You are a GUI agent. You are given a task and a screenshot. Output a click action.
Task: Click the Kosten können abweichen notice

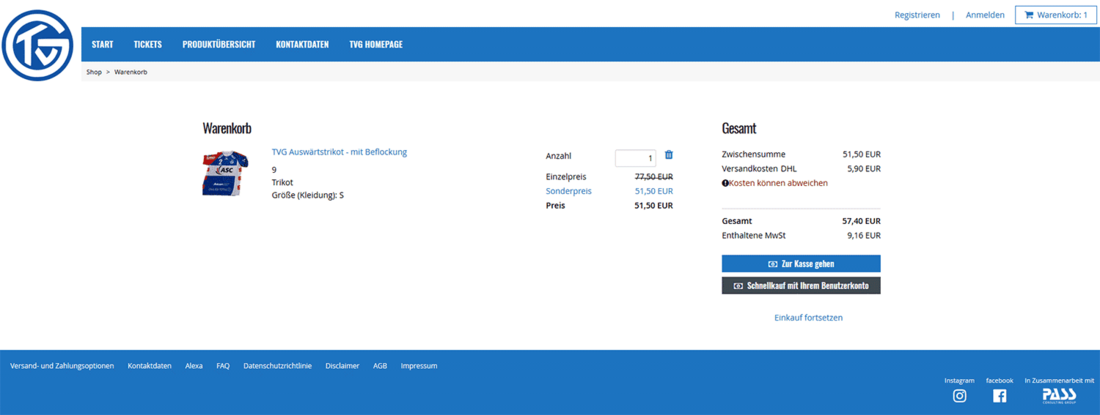click(x=779, y=183)
